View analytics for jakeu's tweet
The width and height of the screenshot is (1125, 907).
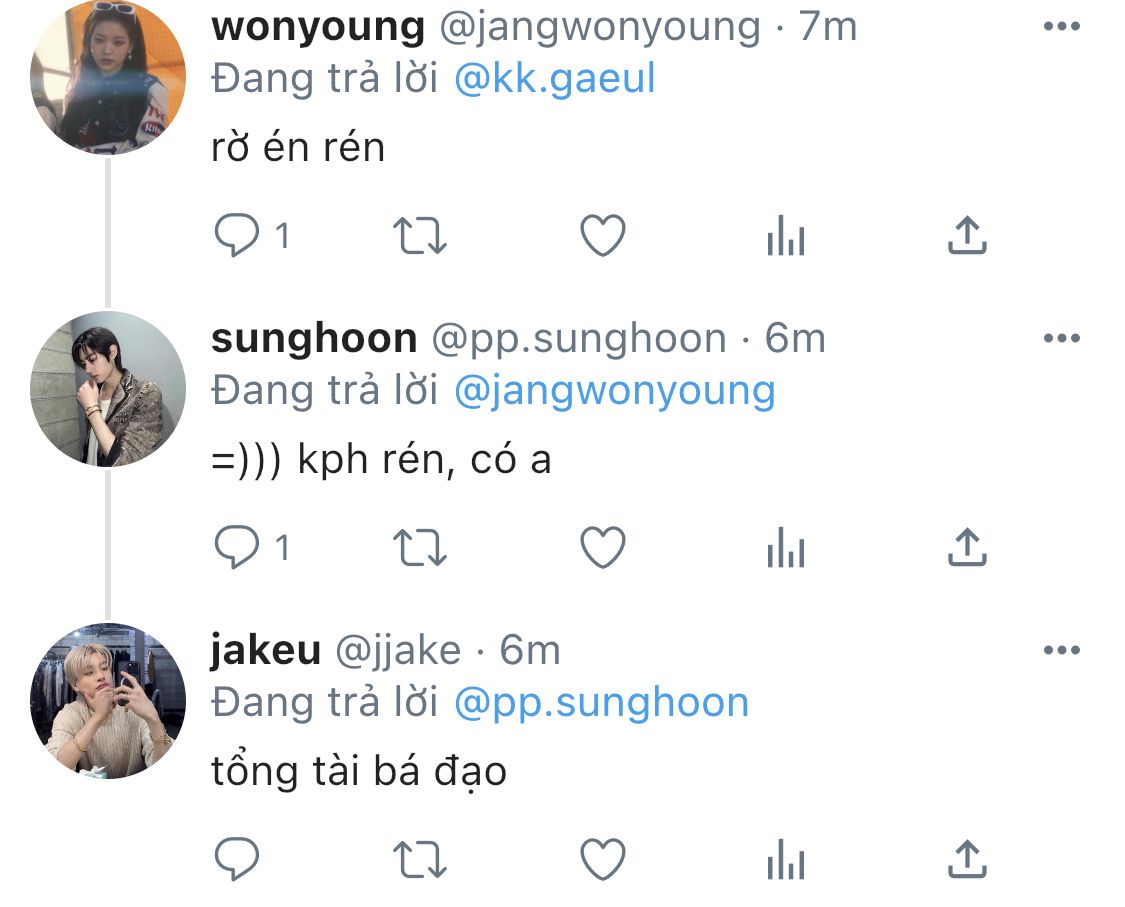(786, 859)
